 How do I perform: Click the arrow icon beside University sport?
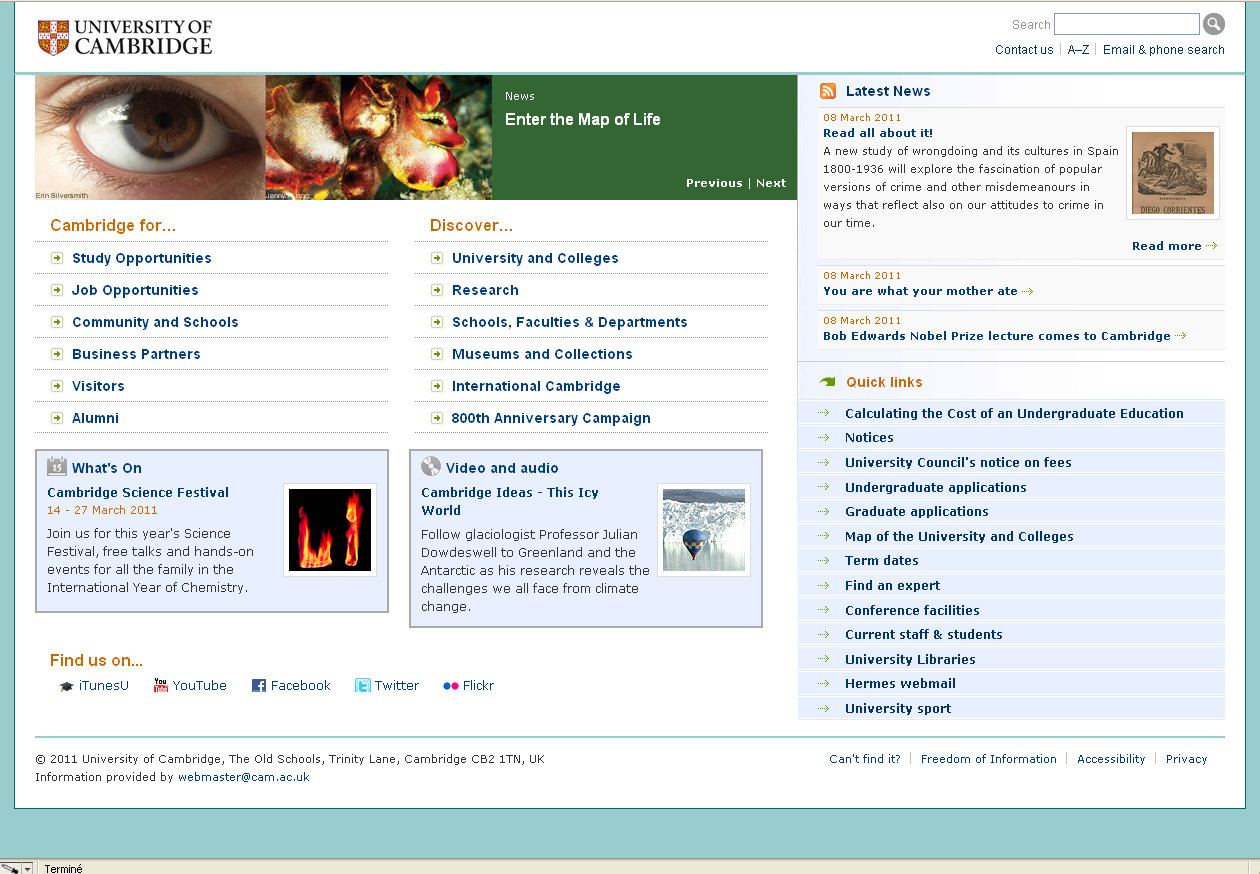(x=824, y=709)
